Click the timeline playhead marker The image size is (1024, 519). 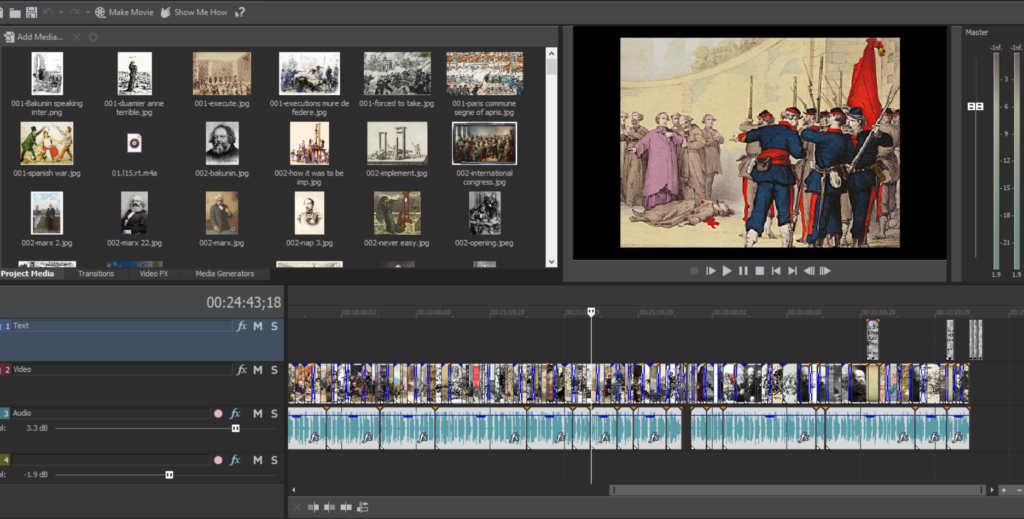[x=591, y=313]
